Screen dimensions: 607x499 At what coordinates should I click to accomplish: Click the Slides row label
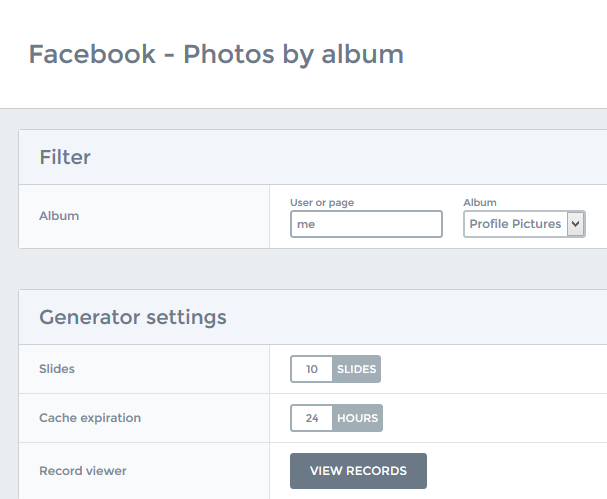click(x=57, y=369)
